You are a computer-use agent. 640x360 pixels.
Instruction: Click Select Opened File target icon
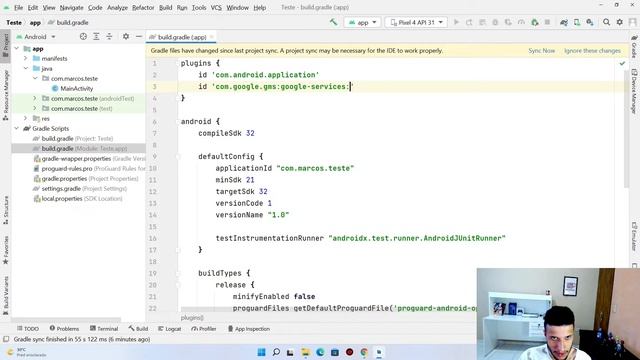tap(83, 37)
